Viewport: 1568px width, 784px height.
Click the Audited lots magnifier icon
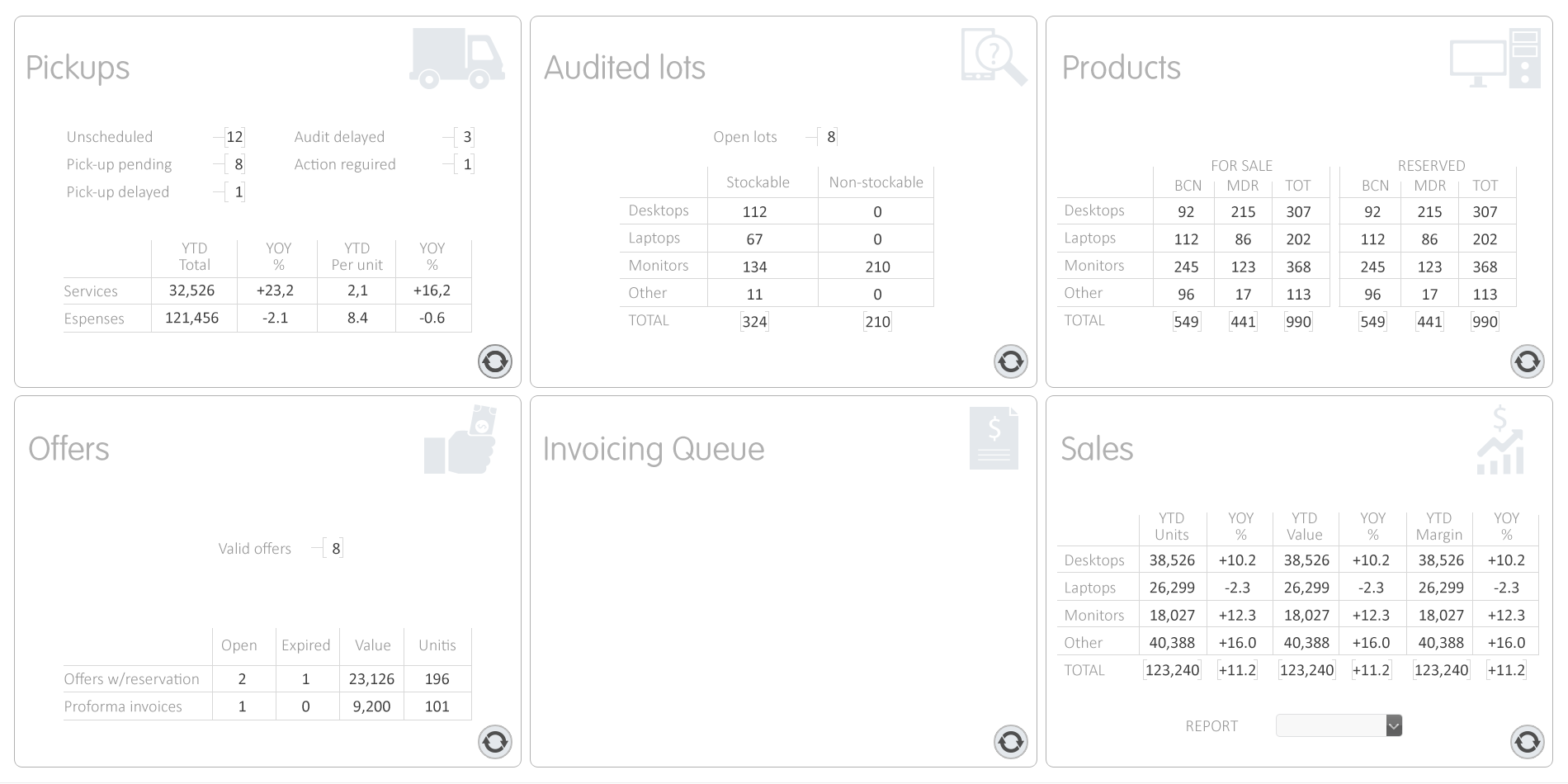[x=994, y=57]
